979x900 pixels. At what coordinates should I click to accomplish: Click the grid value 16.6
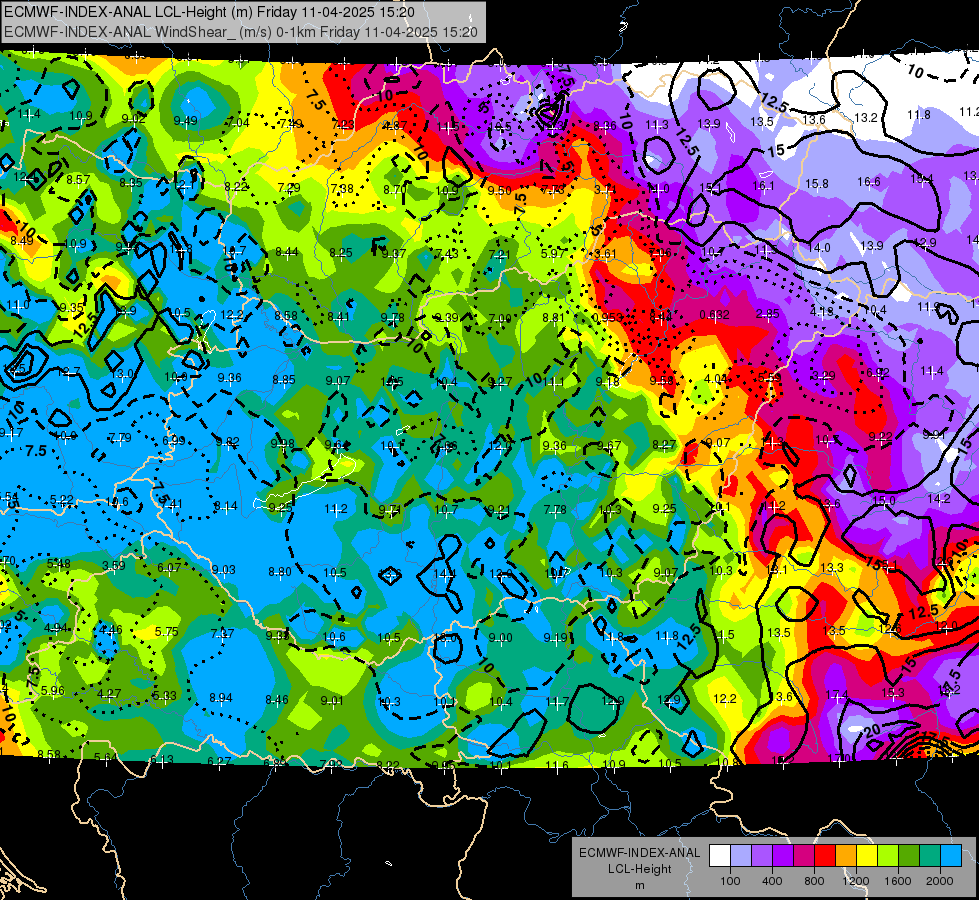coord(868,181)
